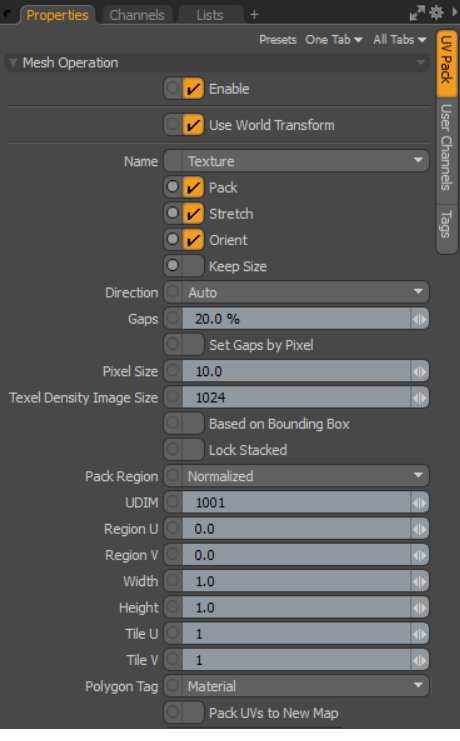The height and width of the screenshot is (741, 460).
Task: Open the User Channels vertical tab
Action: (x=446, y=147)
